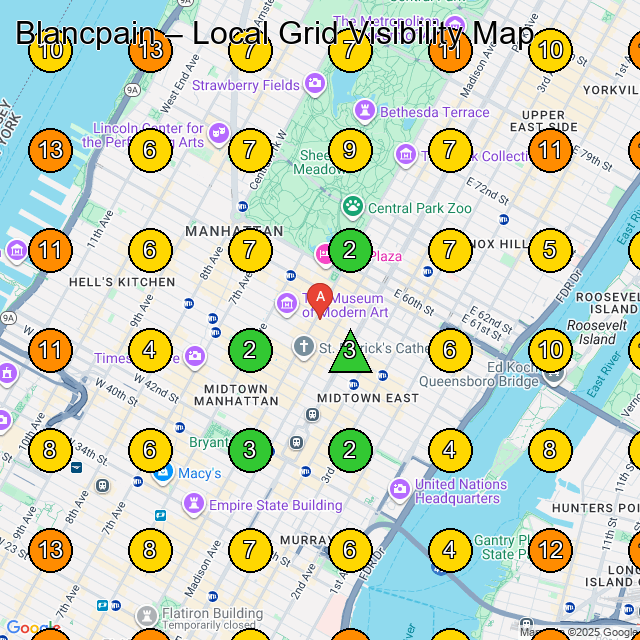The height and width of the screenshot is (640, 640).
Task: Select green marker 2 beside the Plaza
Action: click(350, 250)
